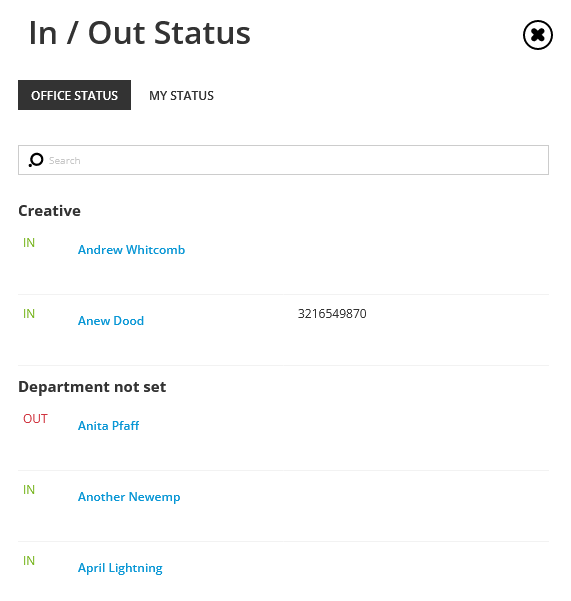This screenshot has width=571, height=601.
Task: Click the In / Out Status title
Action: (139, 33)
